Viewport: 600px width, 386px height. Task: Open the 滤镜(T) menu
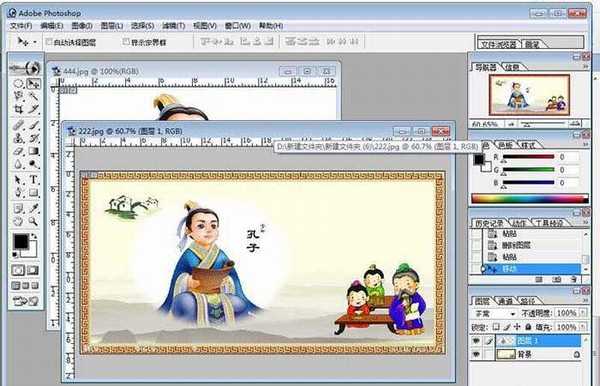(173, 26)
